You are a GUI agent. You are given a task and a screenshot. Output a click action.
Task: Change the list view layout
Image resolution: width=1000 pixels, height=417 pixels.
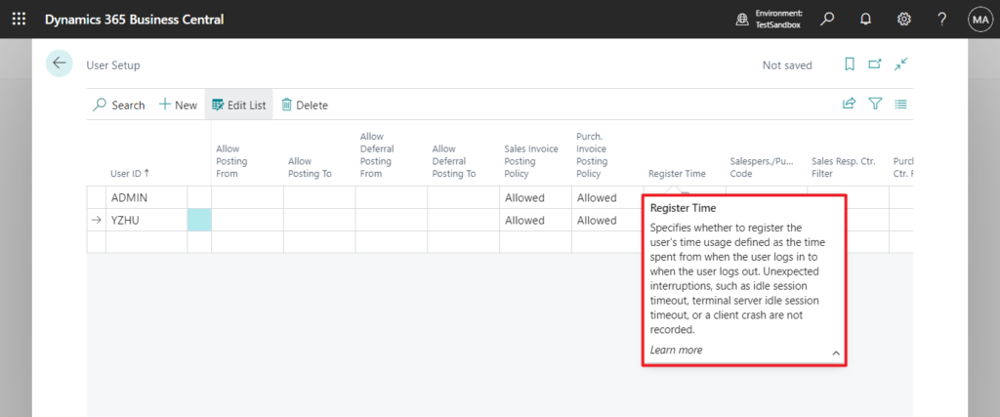tap(901, 104)
